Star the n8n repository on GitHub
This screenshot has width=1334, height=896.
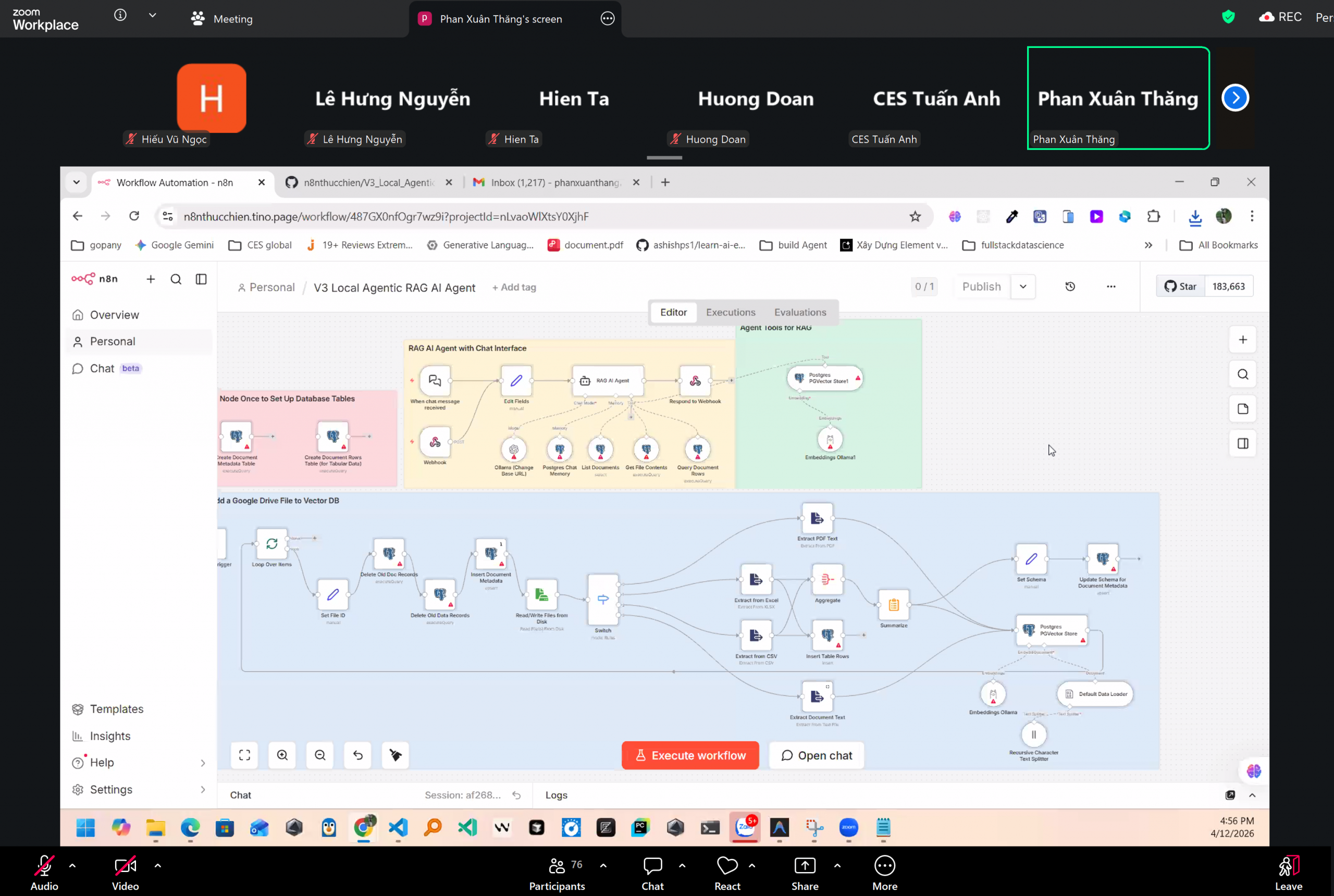coord(1180,285)
